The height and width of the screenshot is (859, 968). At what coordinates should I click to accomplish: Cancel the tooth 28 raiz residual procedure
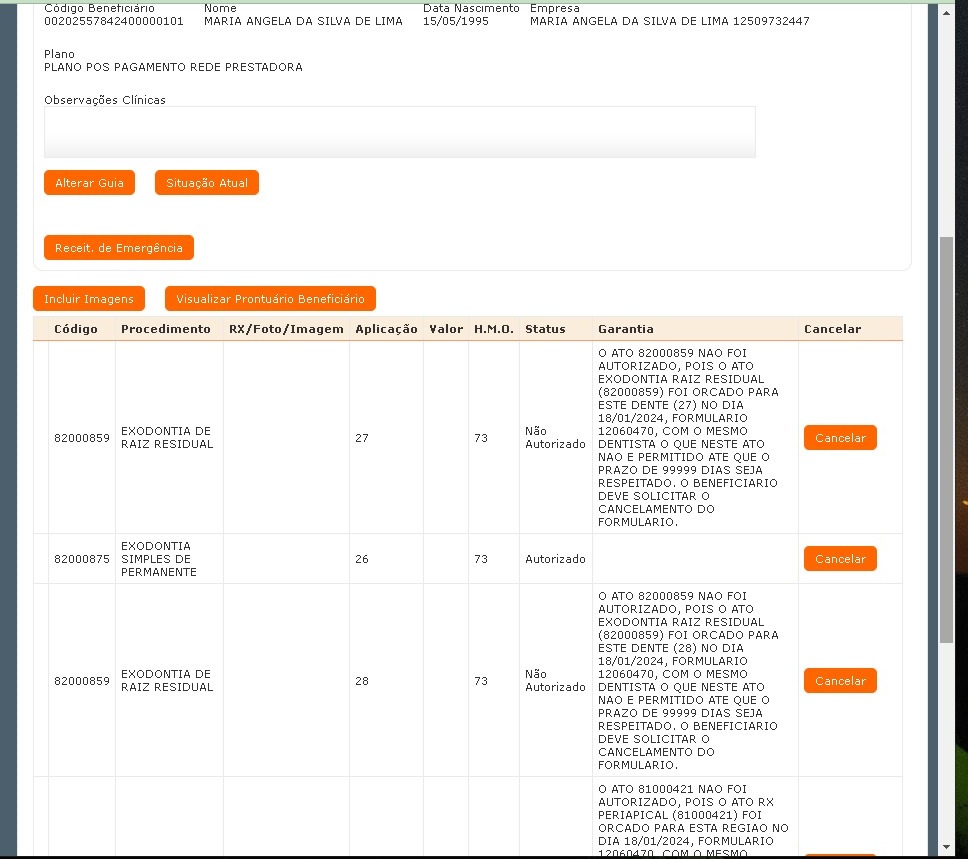[839, 681]
